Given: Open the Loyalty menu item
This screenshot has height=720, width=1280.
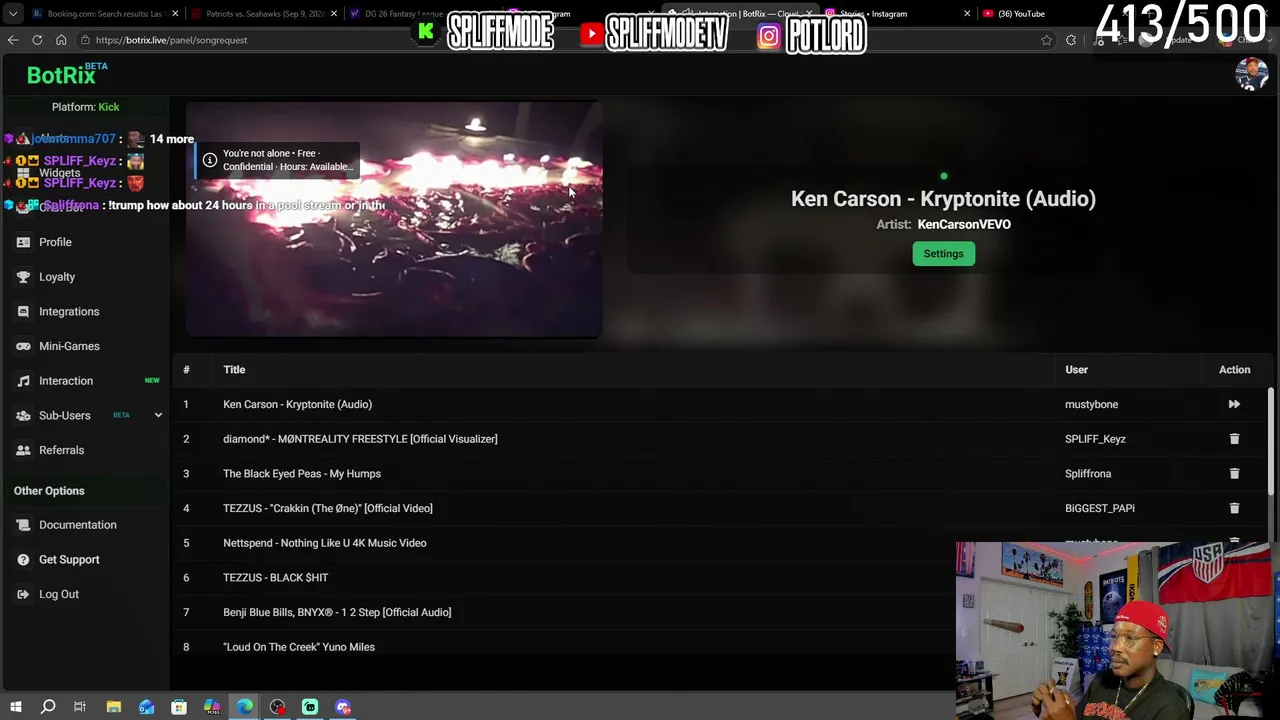Looking at the screenshot, I should pyautogui.click(x=57, y=277).
